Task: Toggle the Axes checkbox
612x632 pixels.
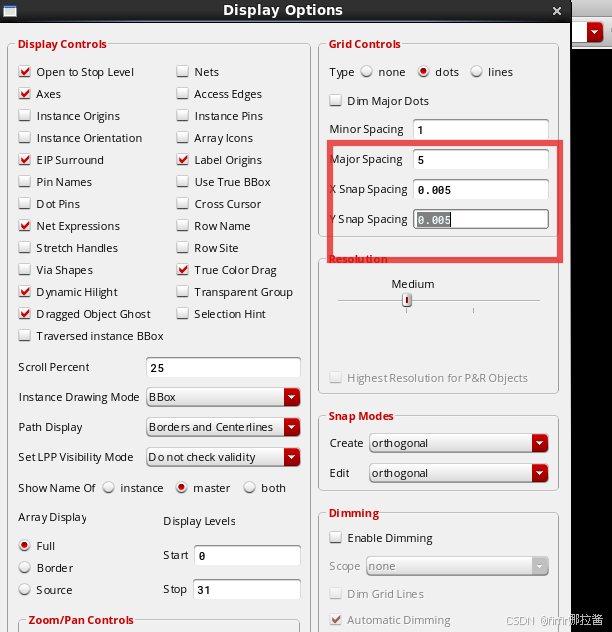Action: click(25, 94)
